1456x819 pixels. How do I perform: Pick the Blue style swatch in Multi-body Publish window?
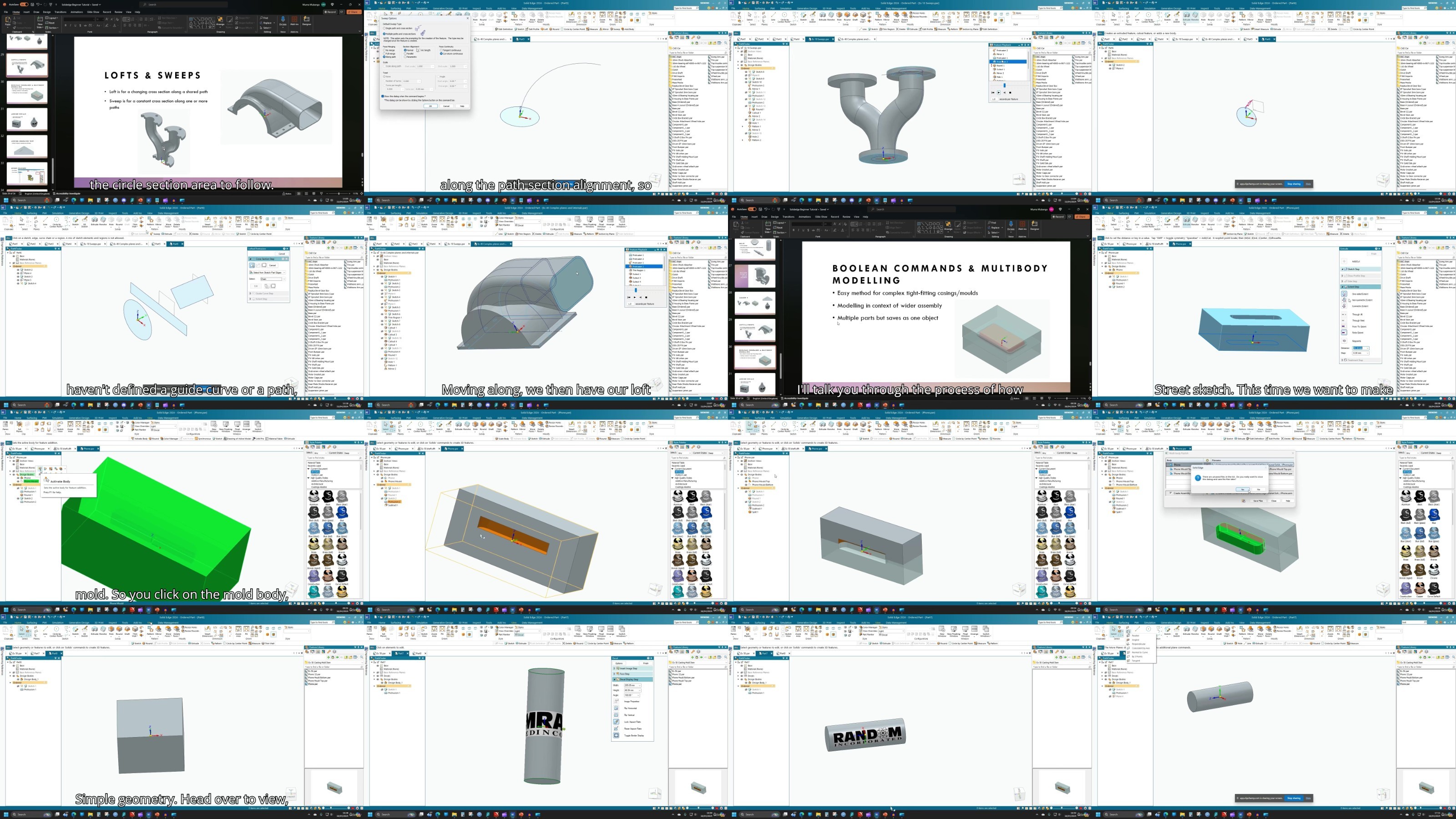1434,516
